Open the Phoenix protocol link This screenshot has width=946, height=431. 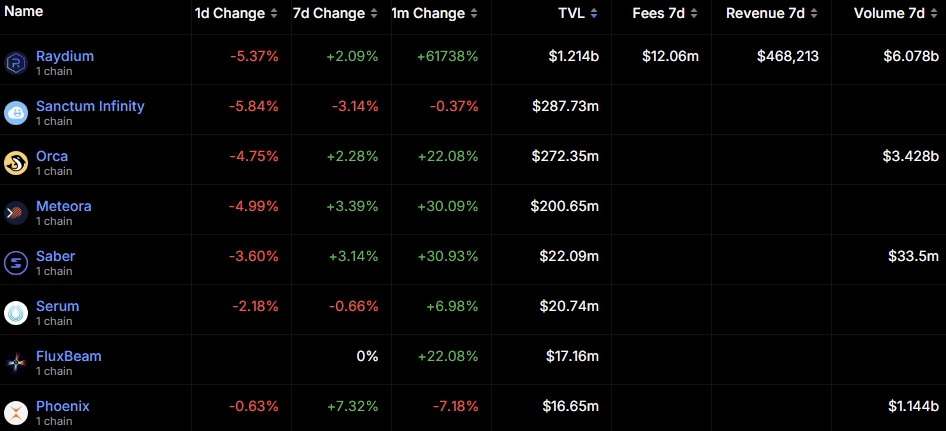pyautogui.click(x=62, y=406)
